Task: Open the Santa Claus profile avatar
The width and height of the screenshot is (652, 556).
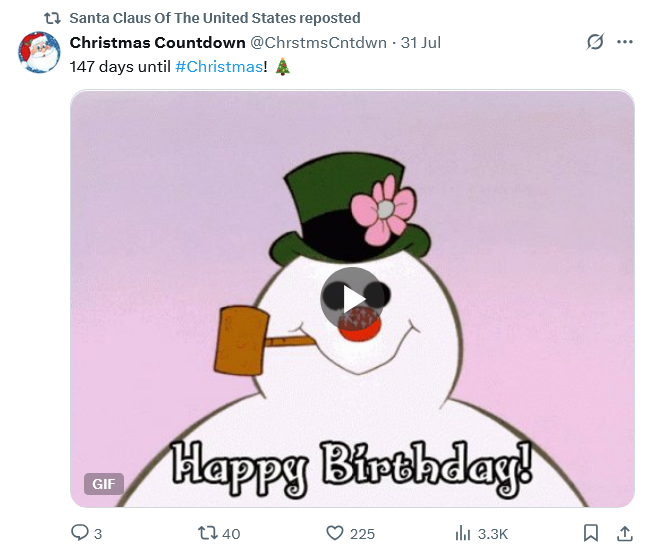Action: (40, 52)
